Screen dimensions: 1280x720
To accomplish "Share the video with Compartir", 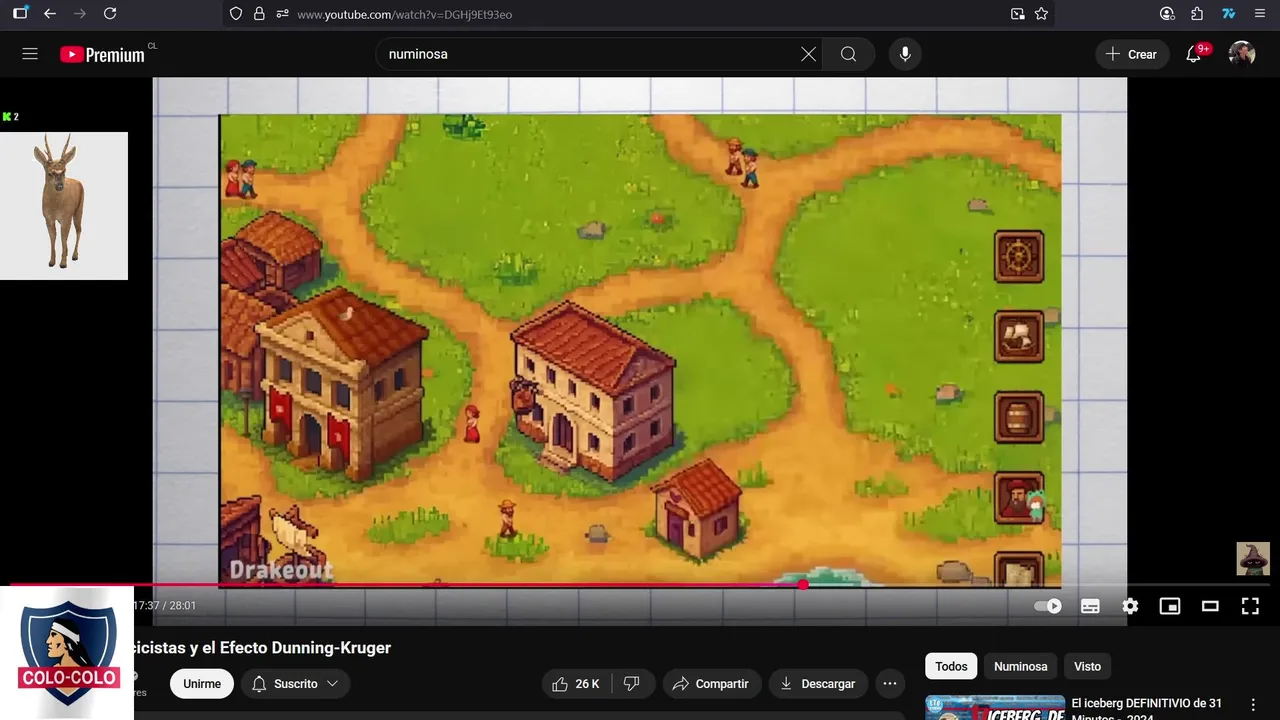I will pyautogui.click(x=711, y=684).
